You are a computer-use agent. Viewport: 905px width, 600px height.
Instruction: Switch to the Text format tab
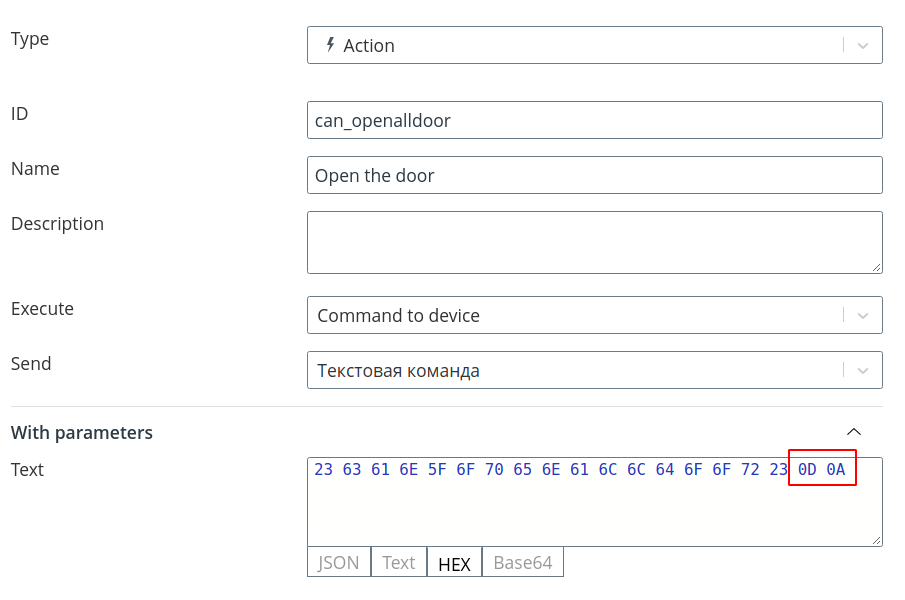click(x=398, y=562)
